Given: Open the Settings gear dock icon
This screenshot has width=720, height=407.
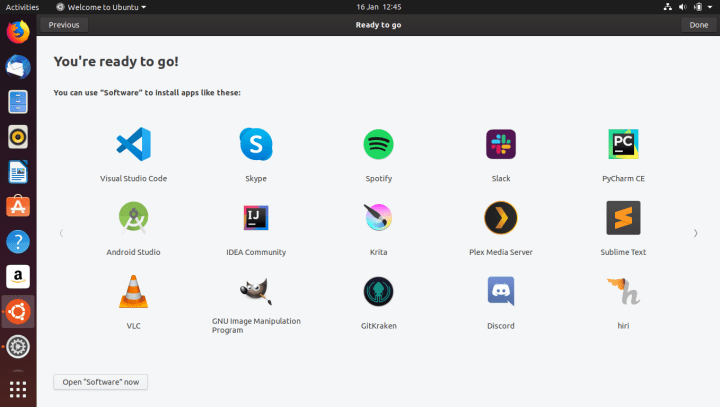Looking at the screenshot, I should click(18, 346).
